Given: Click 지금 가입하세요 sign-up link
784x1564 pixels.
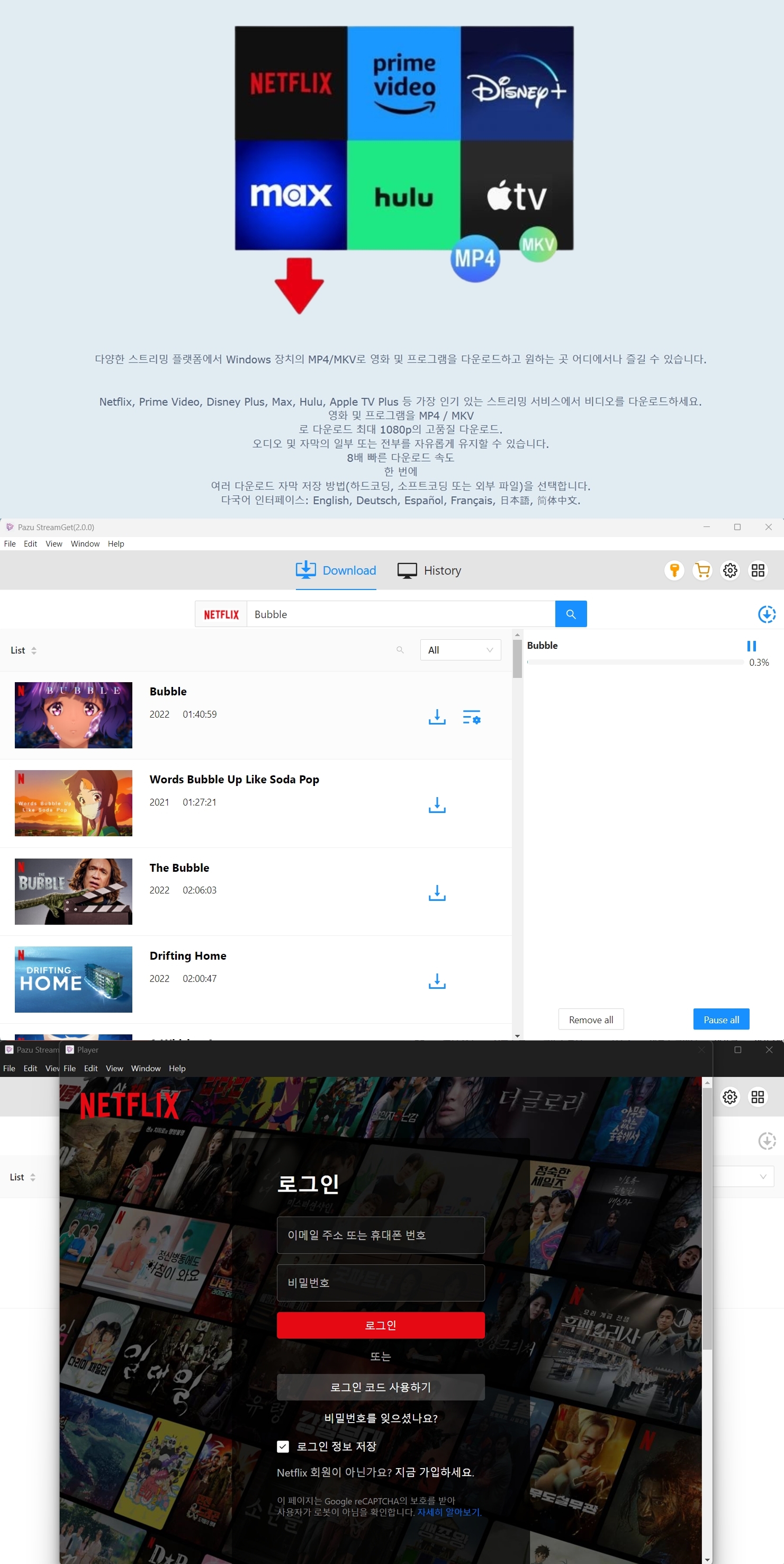Looking at the screenshot, I should (x=434, y=1472).
